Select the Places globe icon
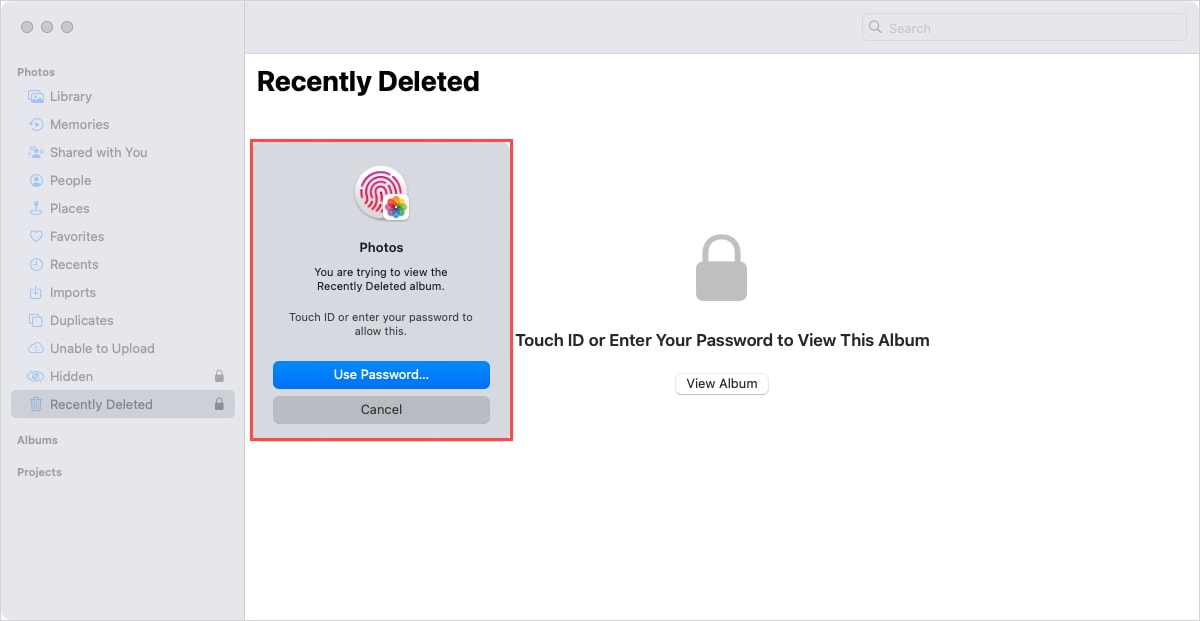Image resolution: width=1200 pixels, height=621 pixels. (34, 208)
